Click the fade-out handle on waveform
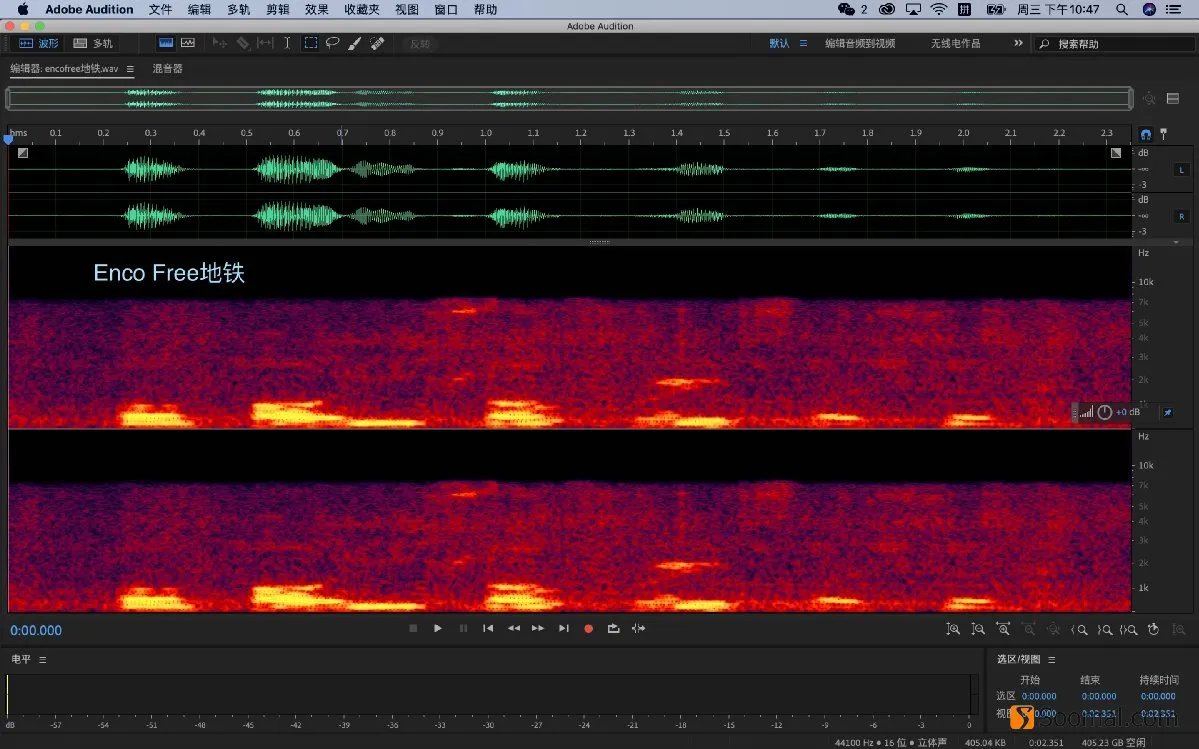Screen dimensions: 1199x749 [x=1116, y=153]
